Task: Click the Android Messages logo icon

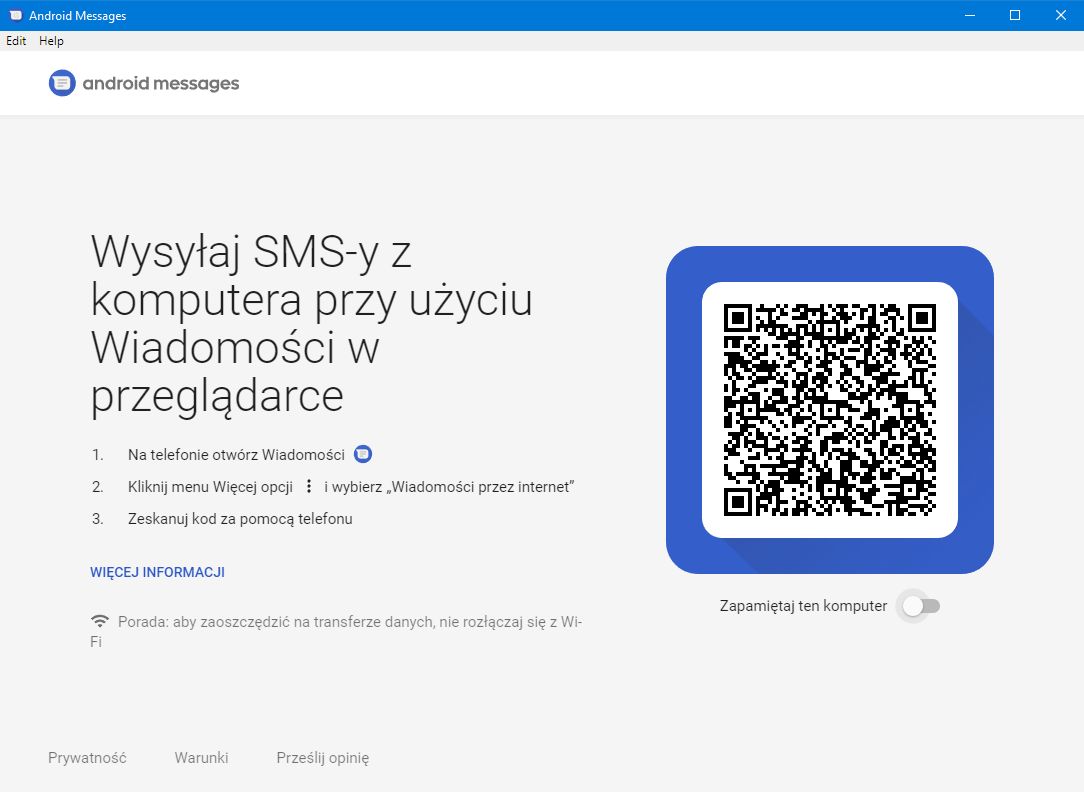Action: (62, 83)
